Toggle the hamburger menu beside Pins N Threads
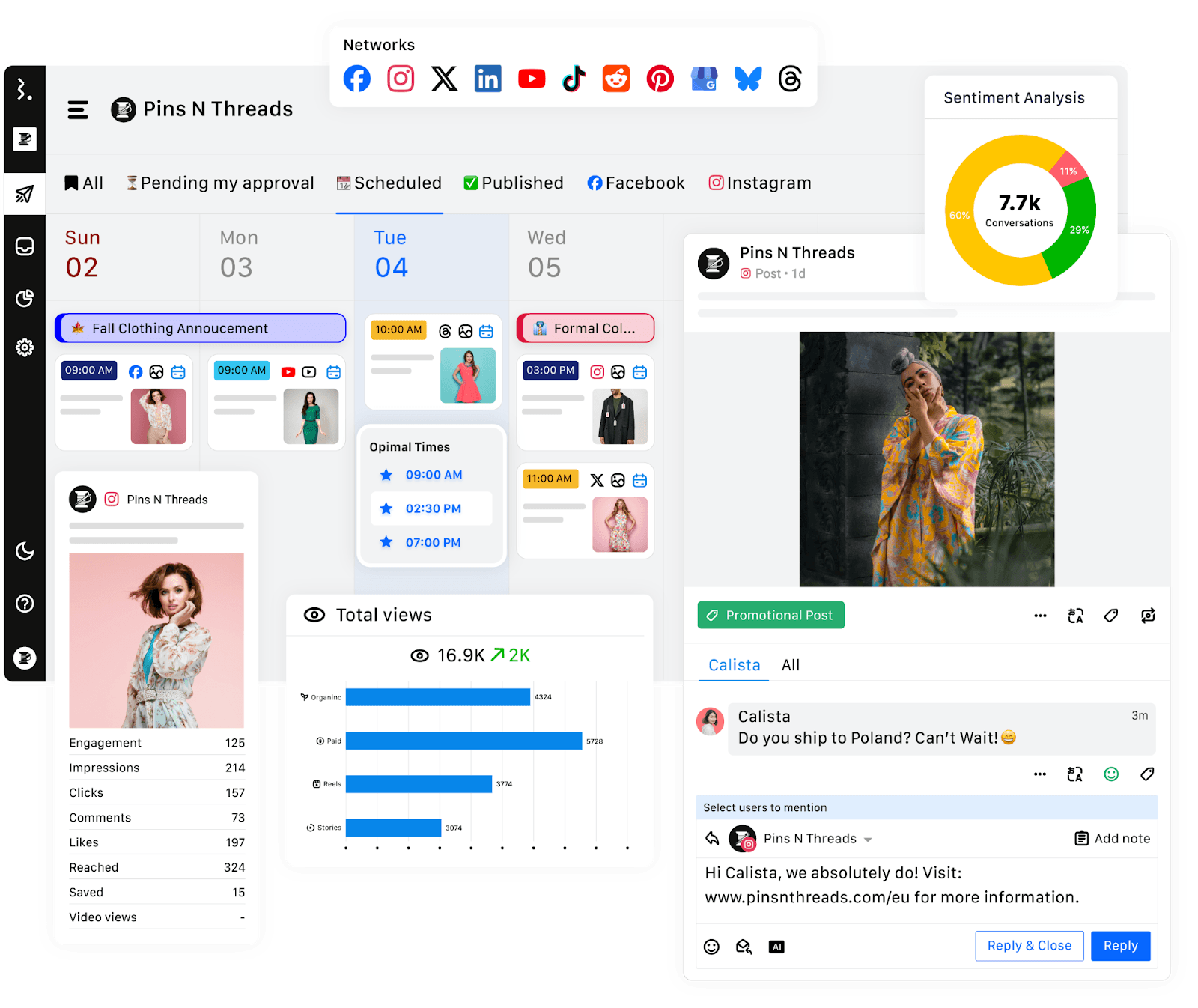 78,110
